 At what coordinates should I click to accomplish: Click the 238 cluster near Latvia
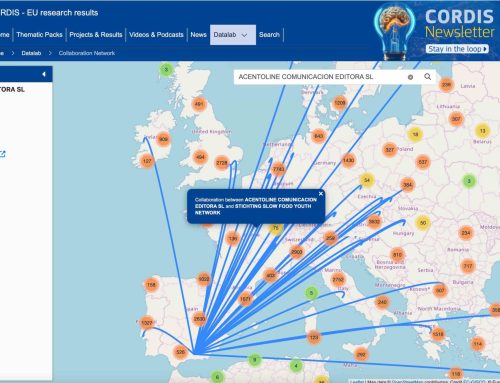tap(446, 85)
